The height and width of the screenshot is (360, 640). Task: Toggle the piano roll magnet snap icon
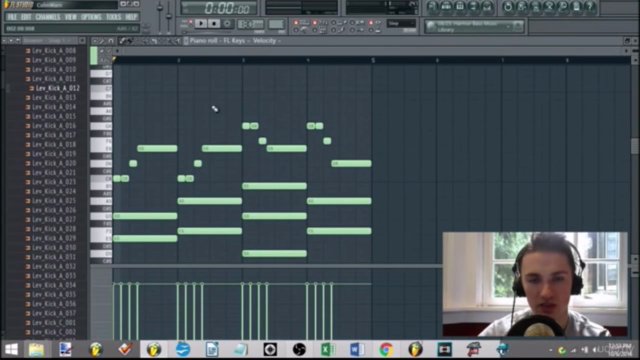(111, 41)
